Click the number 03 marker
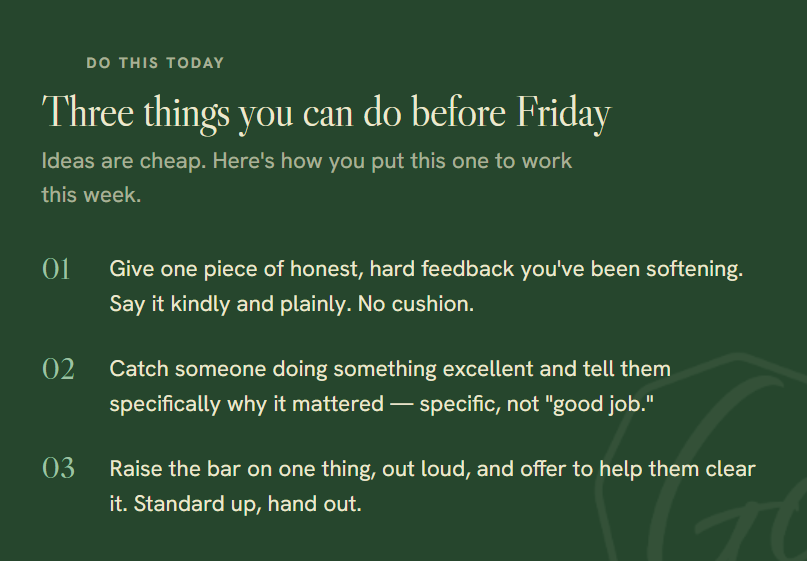This screenshot has height=561, width=807. 58,468
